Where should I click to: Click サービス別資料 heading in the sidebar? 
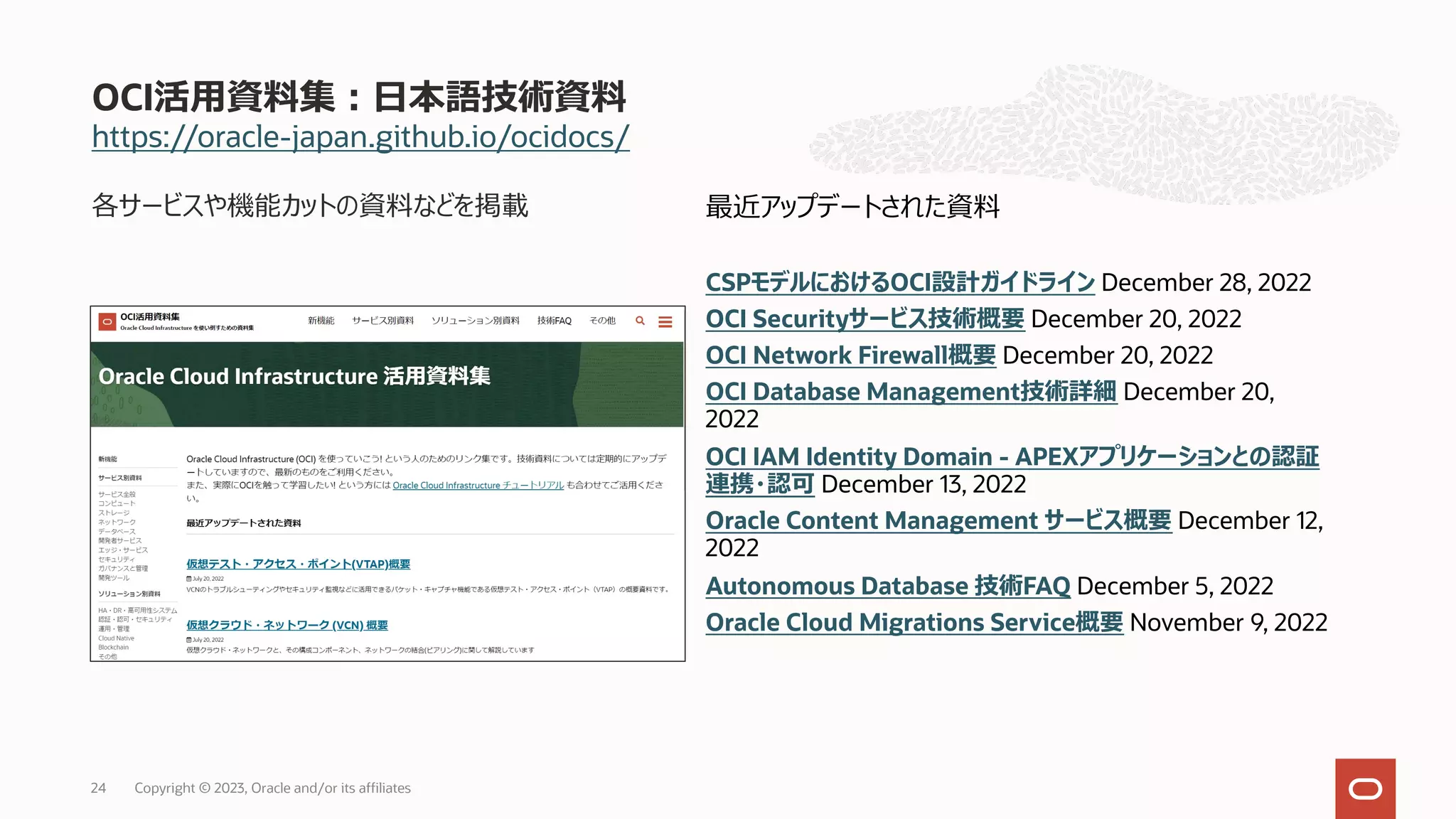click(x=119, y=478)
